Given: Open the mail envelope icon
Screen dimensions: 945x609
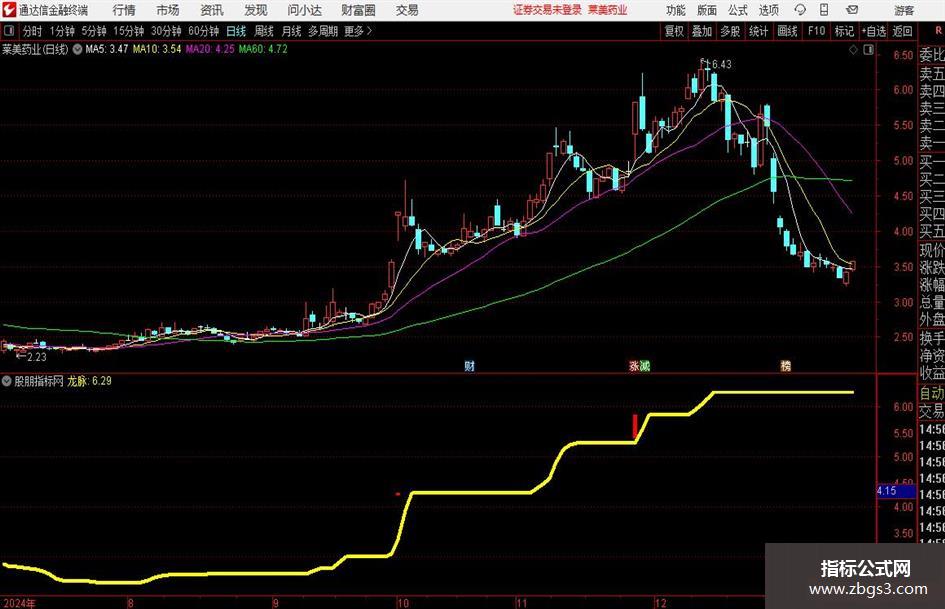Looking at the screenshot, I should 852,10.
